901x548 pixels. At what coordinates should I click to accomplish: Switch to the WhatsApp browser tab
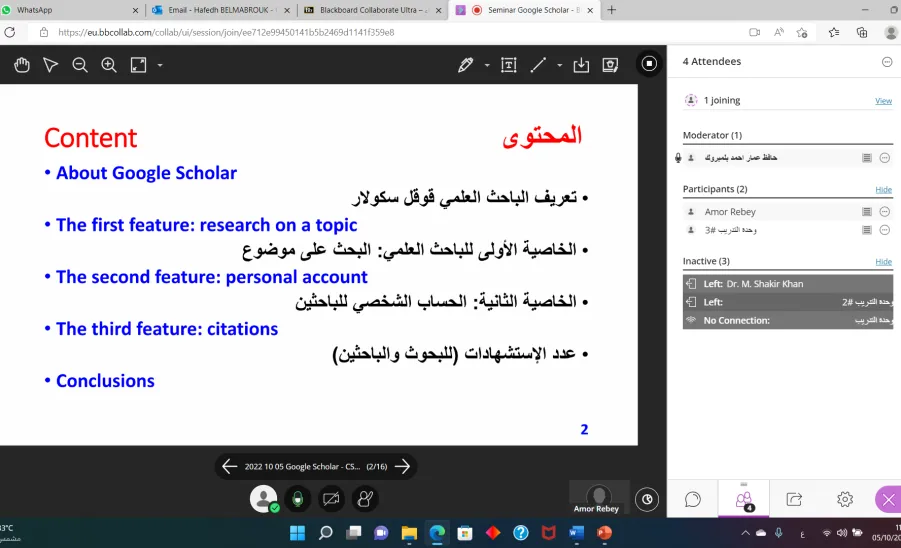point(71,10)
